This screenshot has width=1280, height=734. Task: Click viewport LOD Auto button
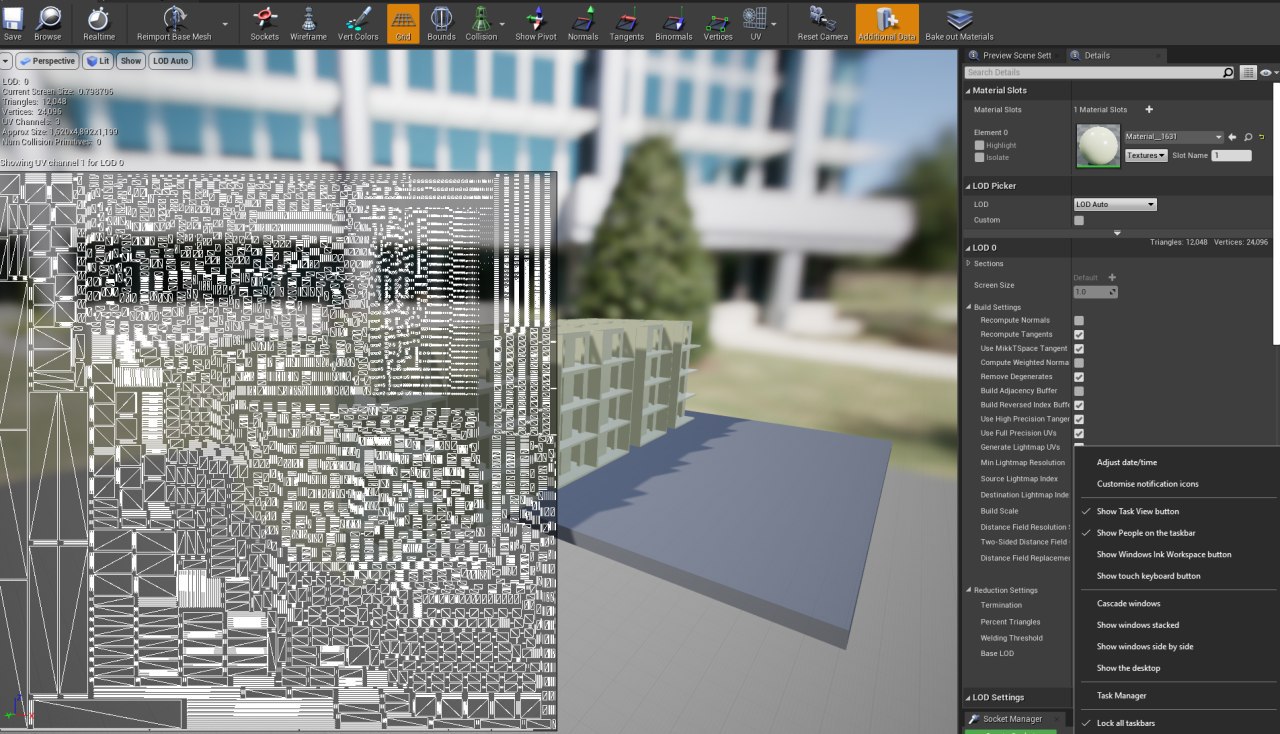tap(171, 61)
